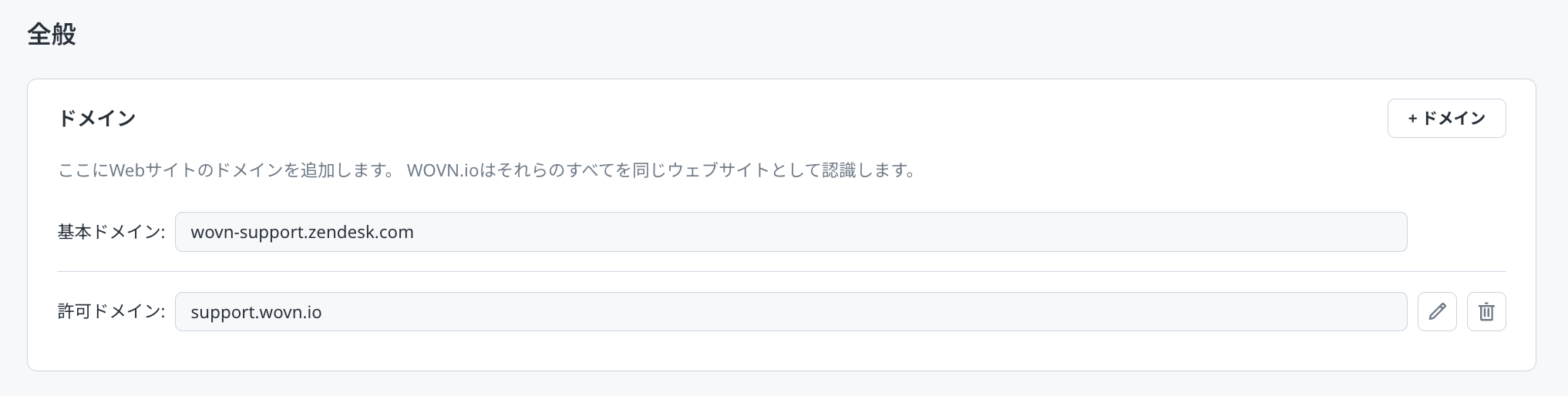Image resolution: width=1568 pixels, height=396 pixels.
Task: Click the wovn-support.zendesk.com text
Action: [302, 232]
